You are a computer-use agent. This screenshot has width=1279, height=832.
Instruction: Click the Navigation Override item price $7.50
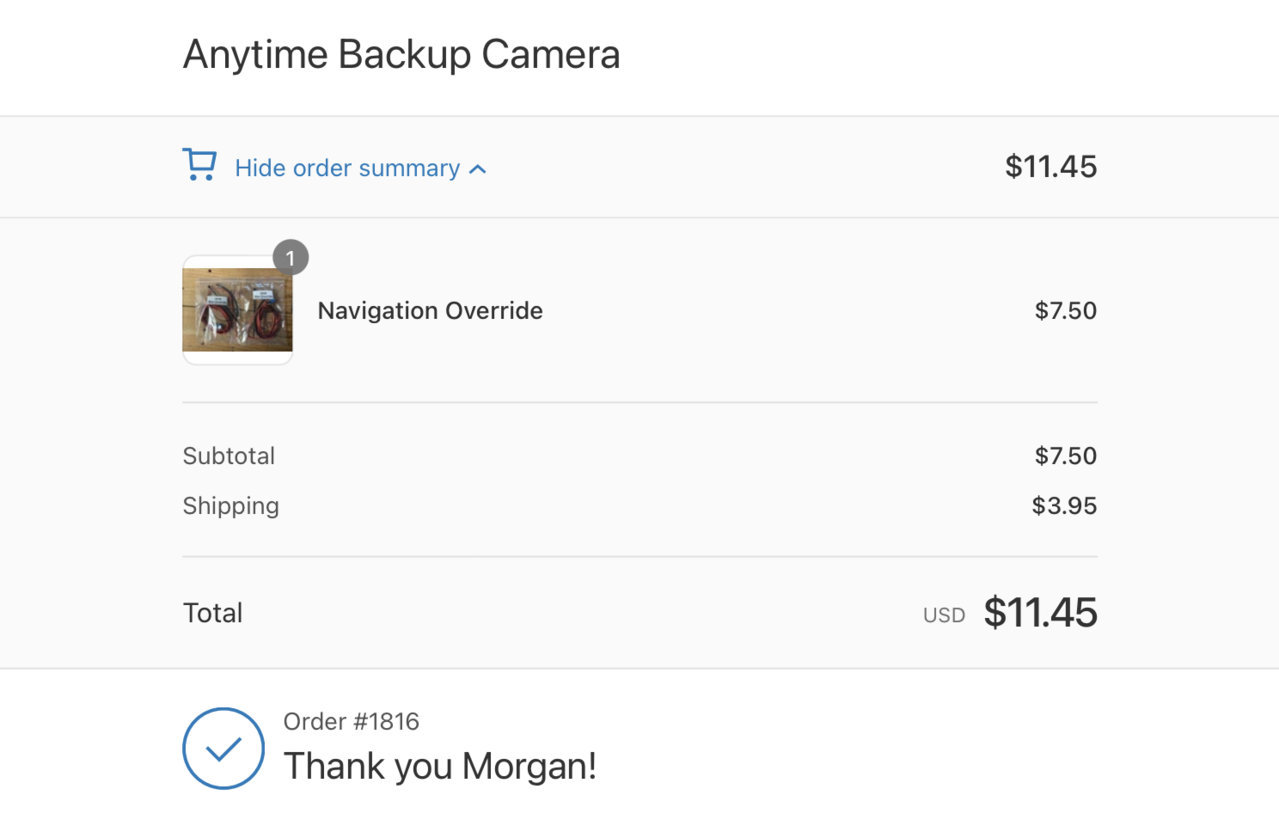(1066, 311)
